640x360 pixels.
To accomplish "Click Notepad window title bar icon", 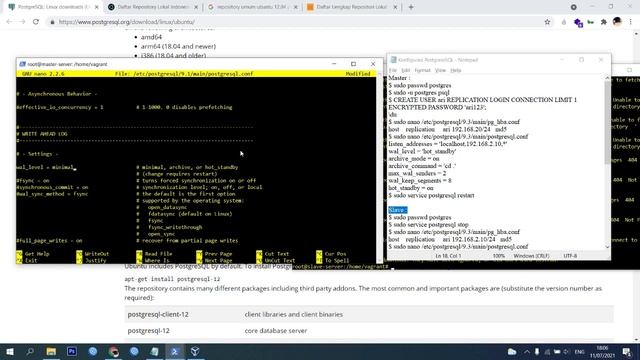I will click(x=393, y=60).
